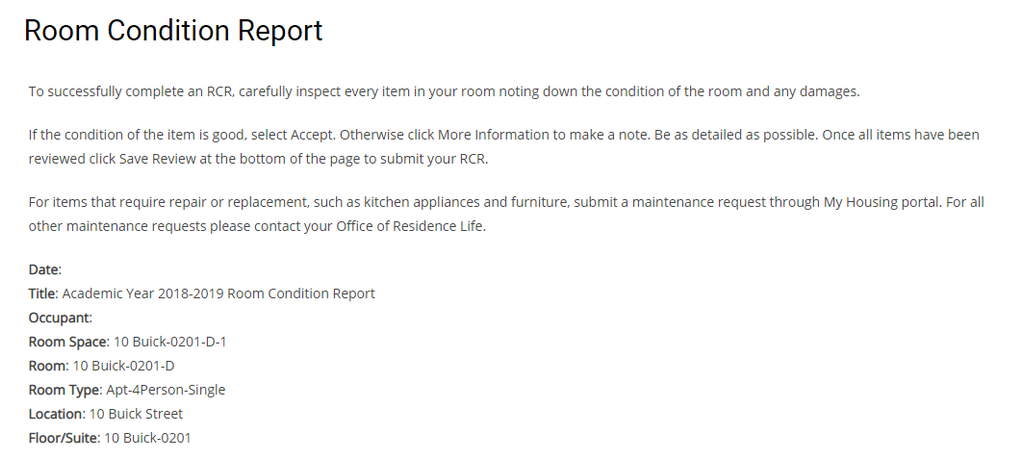Click the Title label
Viewport: 1024px width, 459px height.
coord(43,294)
